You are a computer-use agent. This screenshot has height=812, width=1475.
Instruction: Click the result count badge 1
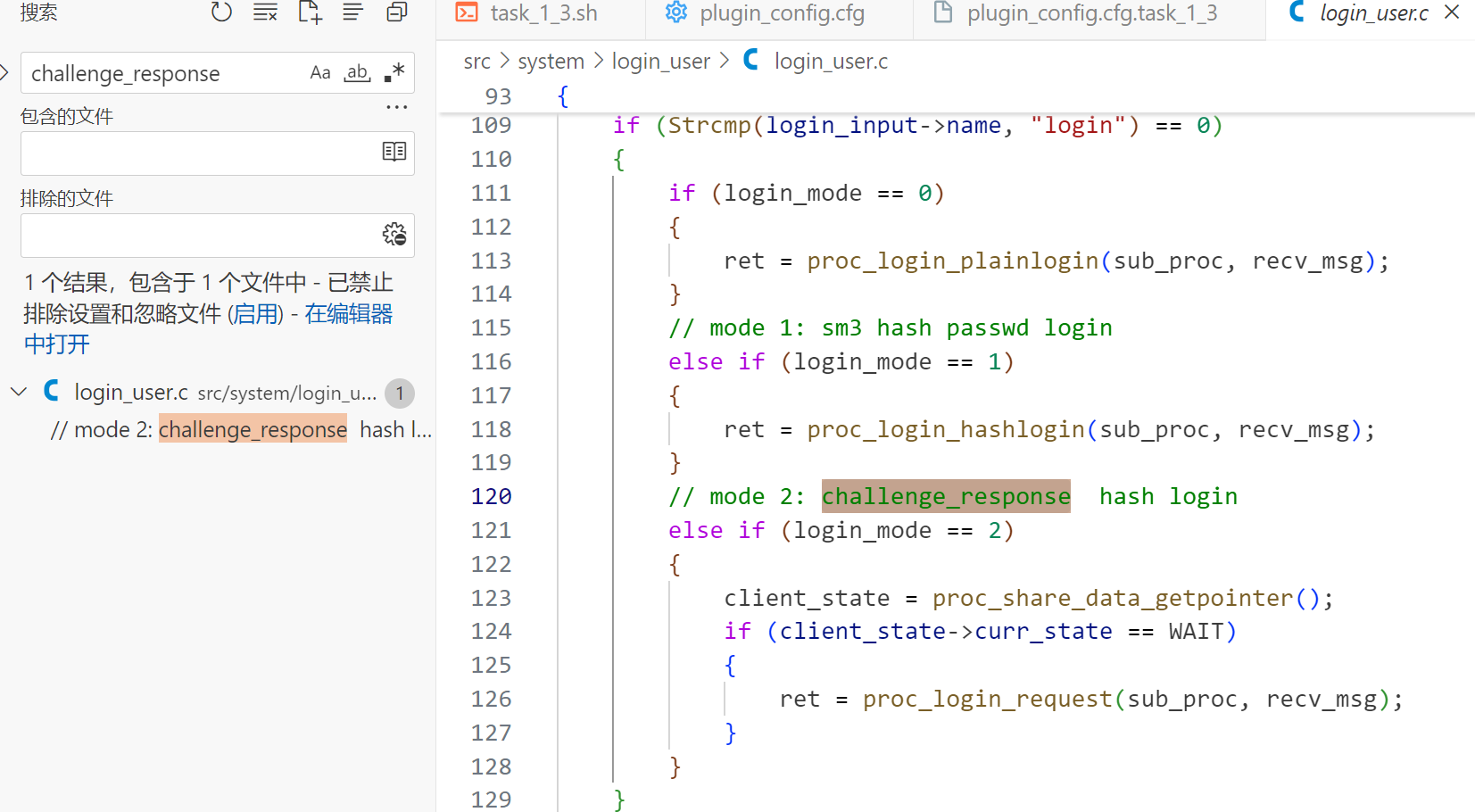pyautogui.click(x=400, y=394)
